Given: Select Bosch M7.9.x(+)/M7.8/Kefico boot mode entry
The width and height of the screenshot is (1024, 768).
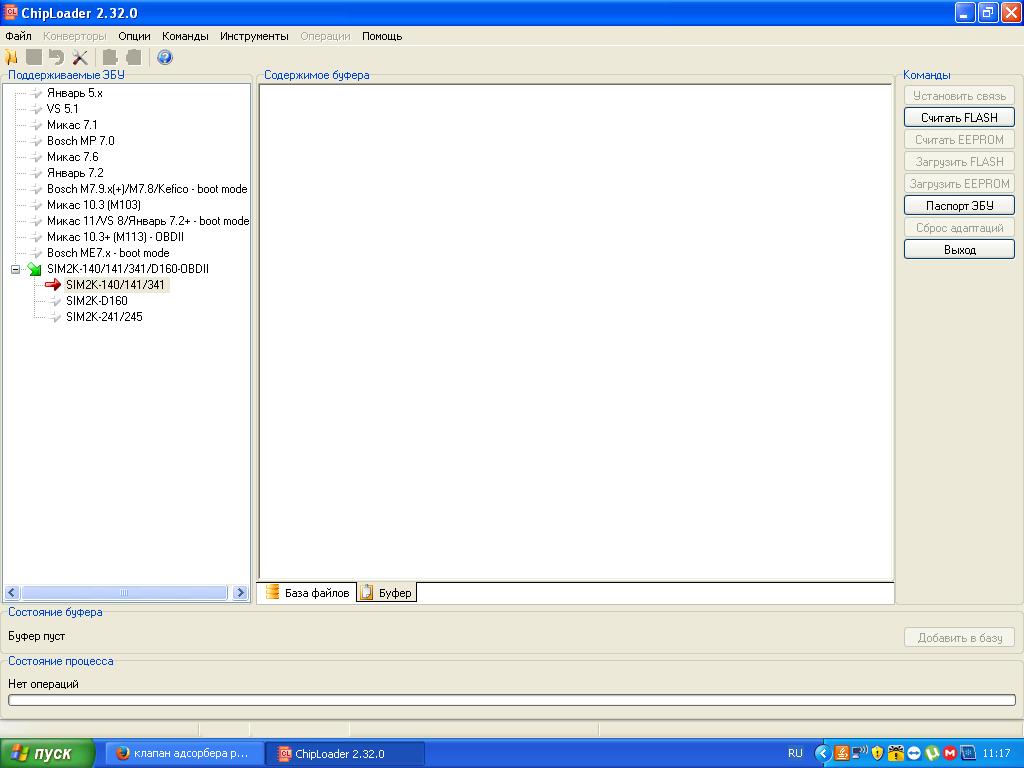Looking at the screenshot, I should click(147, 189).
